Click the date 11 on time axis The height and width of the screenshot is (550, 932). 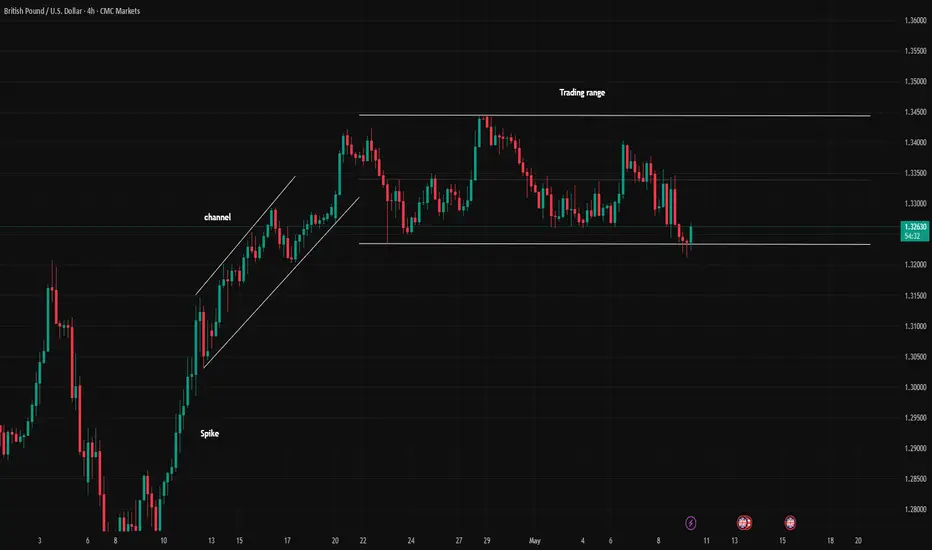(x=706, y=540)
